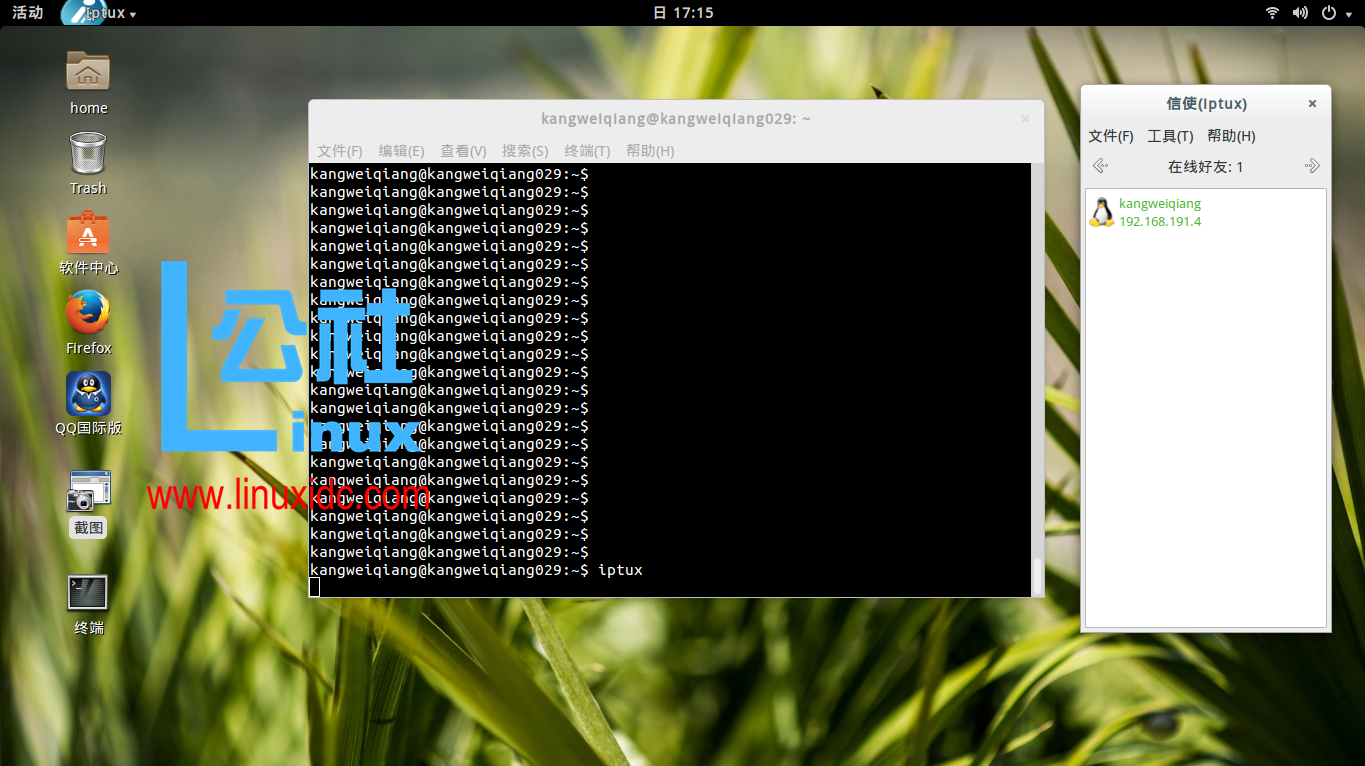Image resolution: width=1365 pixels, height=766 pixels.
Task: Open 工具(T) menu in Iptux window
Action: [x=1170, y=136]
